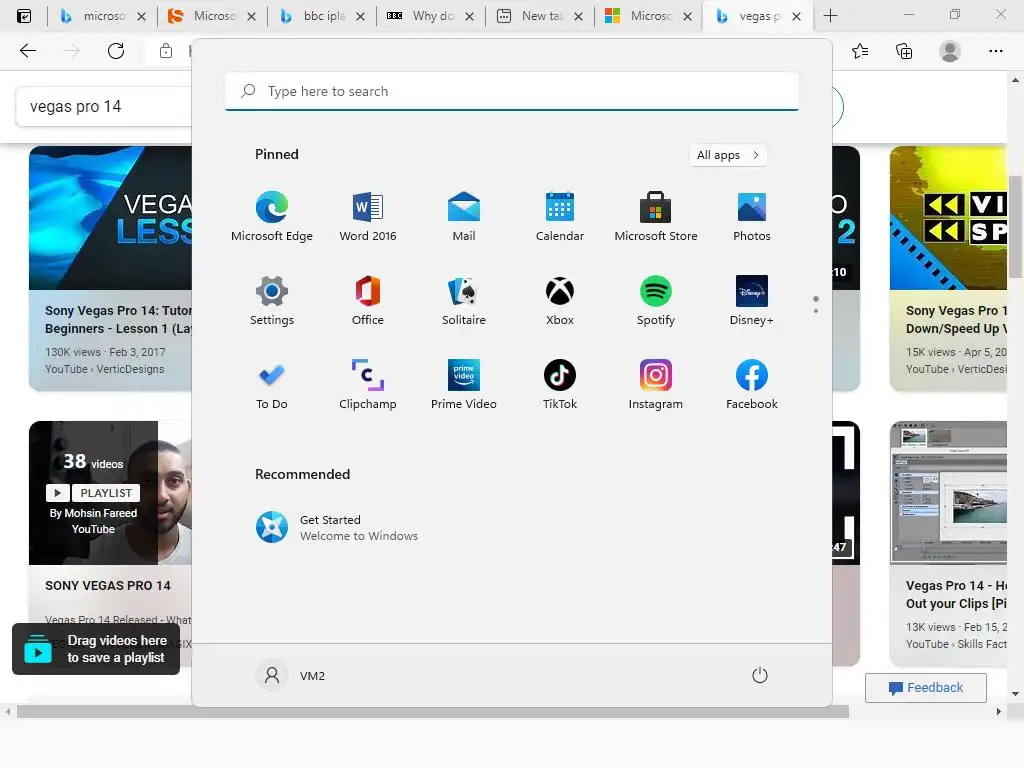The width and height of the screenshot is (1024, 768).
Task: Open Edge Collections icon
Action: coord(904,51)
